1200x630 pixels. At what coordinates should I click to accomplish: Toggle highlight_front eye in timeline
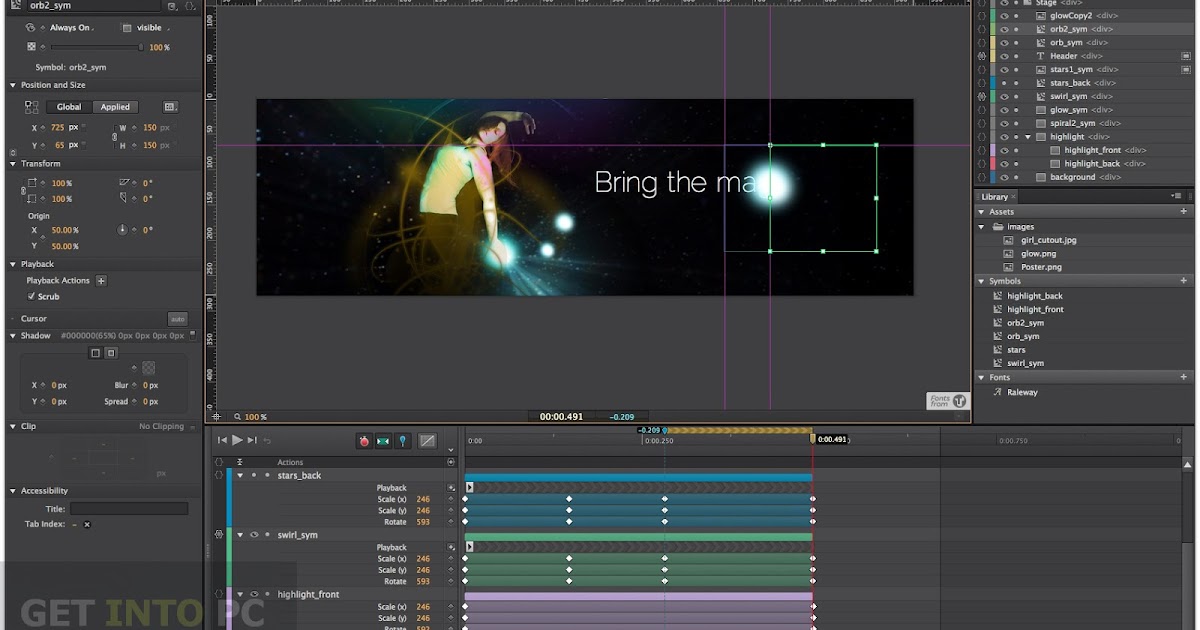[254, 594]
